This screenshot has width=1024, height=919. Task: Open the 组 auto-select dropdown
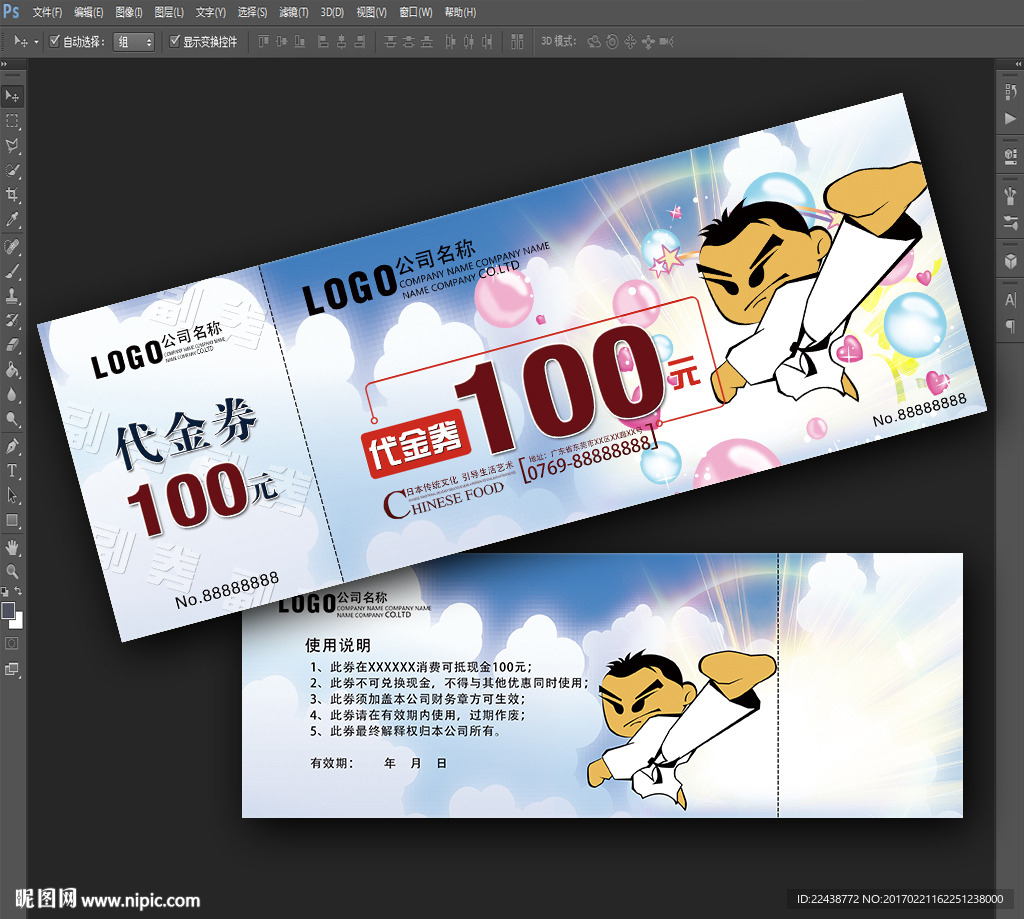point(134,42)
